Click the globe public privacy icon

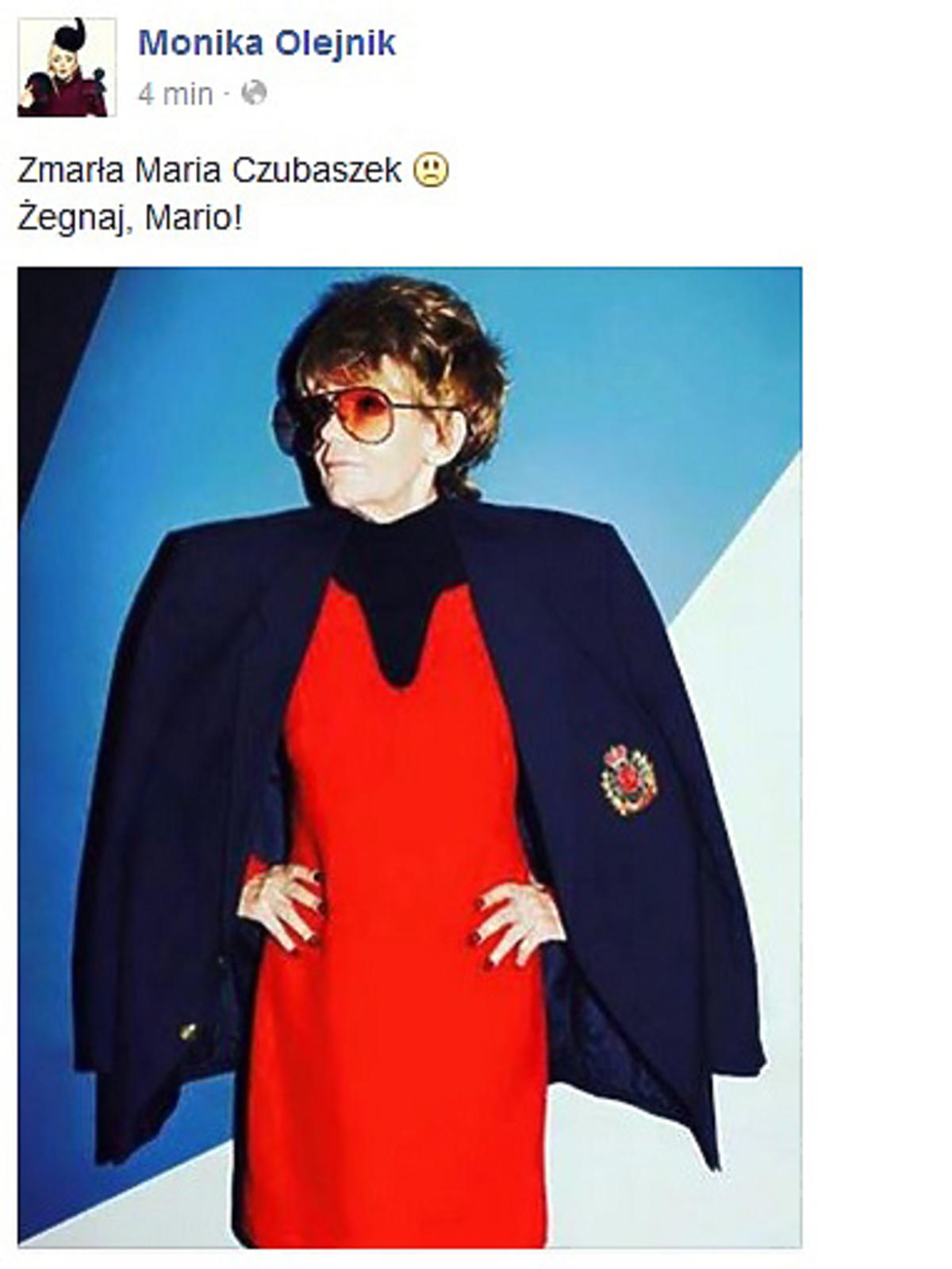254,93
